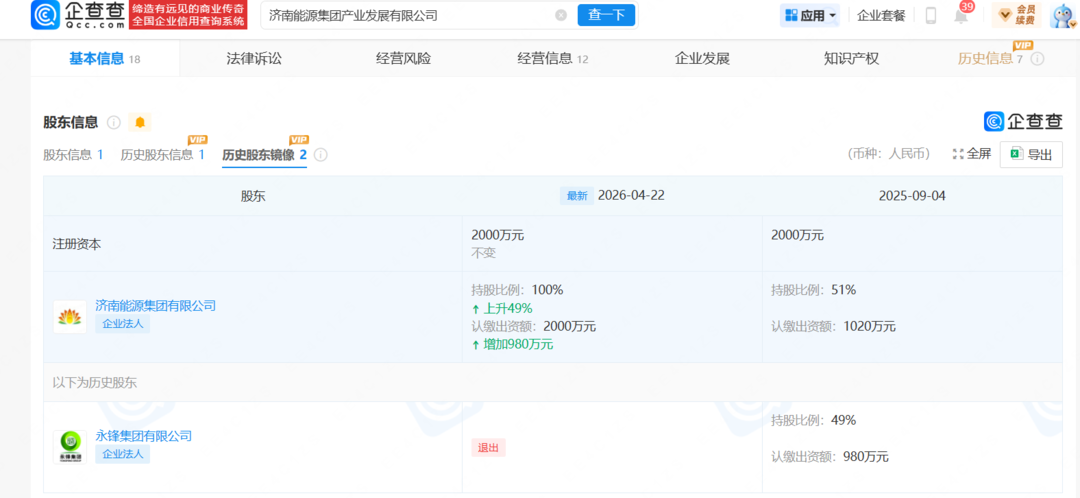Click the 2026-04-22 column header date
Screen dimensions: 1080x498
point(631,196)
